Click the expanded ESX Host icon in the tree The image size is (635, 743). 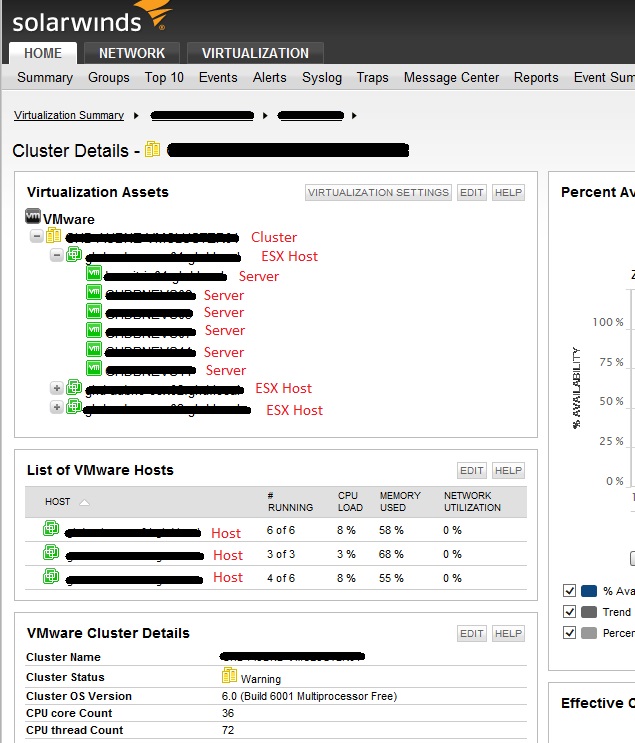coord(74,254)
